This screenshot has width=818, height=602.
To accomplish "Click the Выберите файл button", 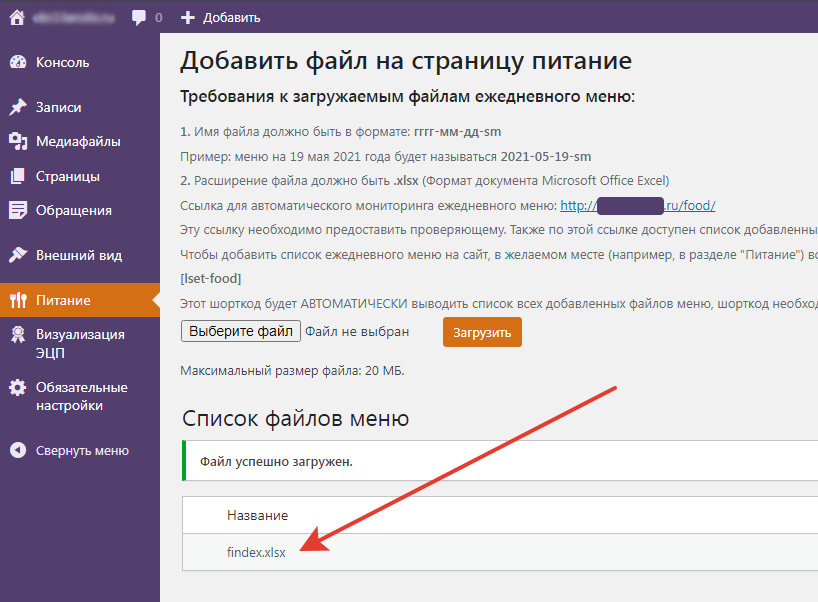I will tap(241, 331).
